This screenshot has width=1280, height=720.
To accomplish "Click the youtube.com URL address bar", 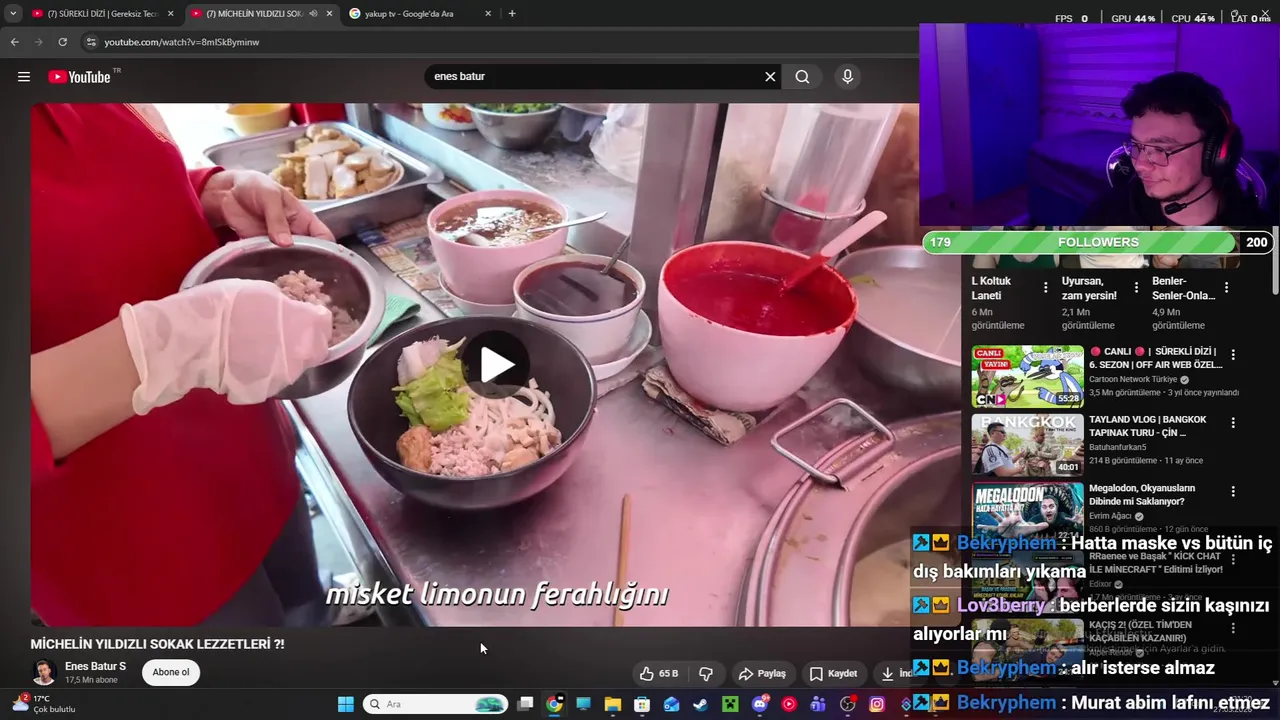I will click(x=182, y=42).
